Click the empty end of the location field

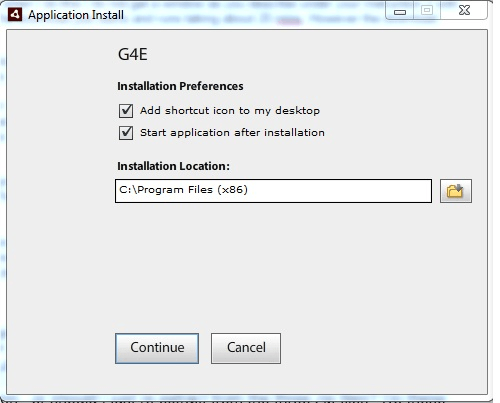(340, 191)
